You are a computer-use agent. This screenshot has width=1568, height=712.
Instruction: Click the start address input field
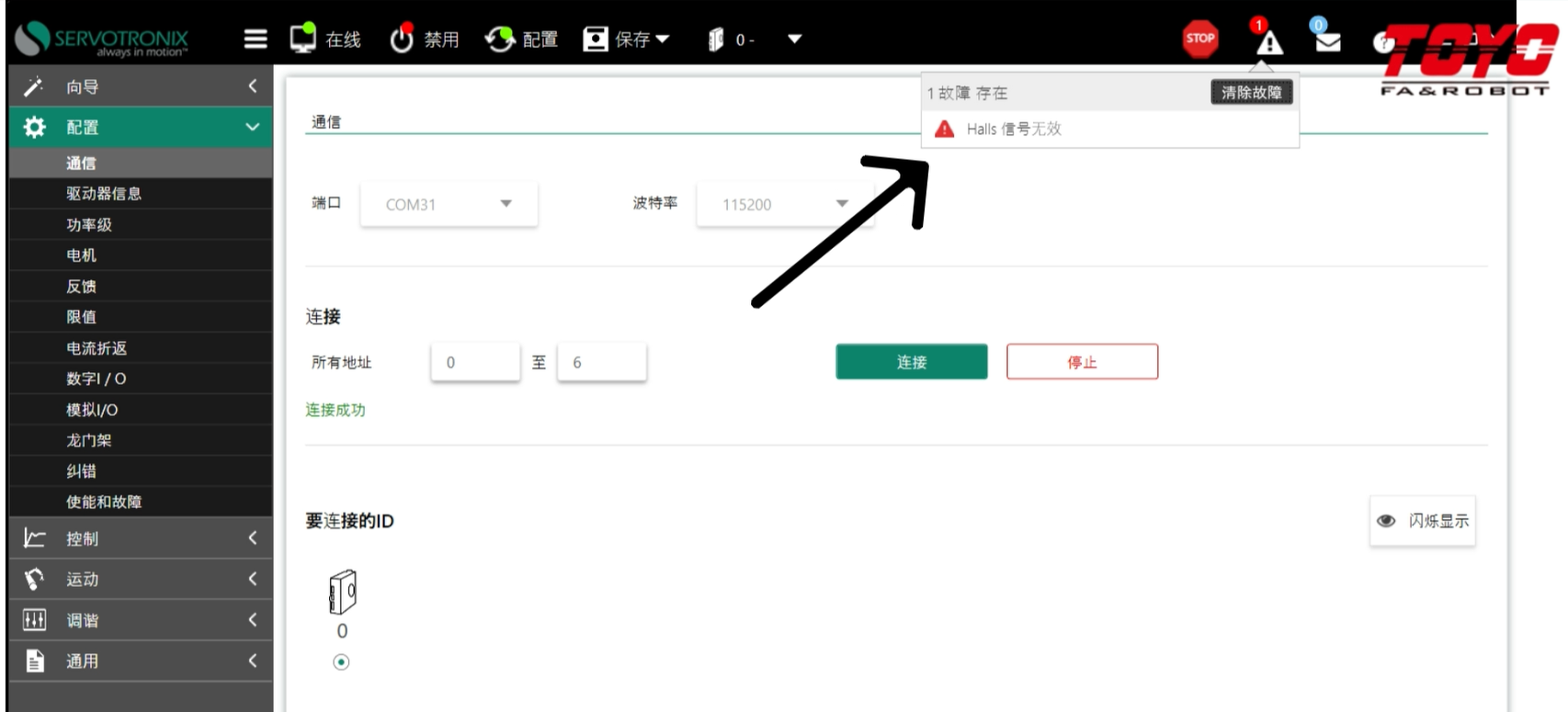click(x=475, y=363)
